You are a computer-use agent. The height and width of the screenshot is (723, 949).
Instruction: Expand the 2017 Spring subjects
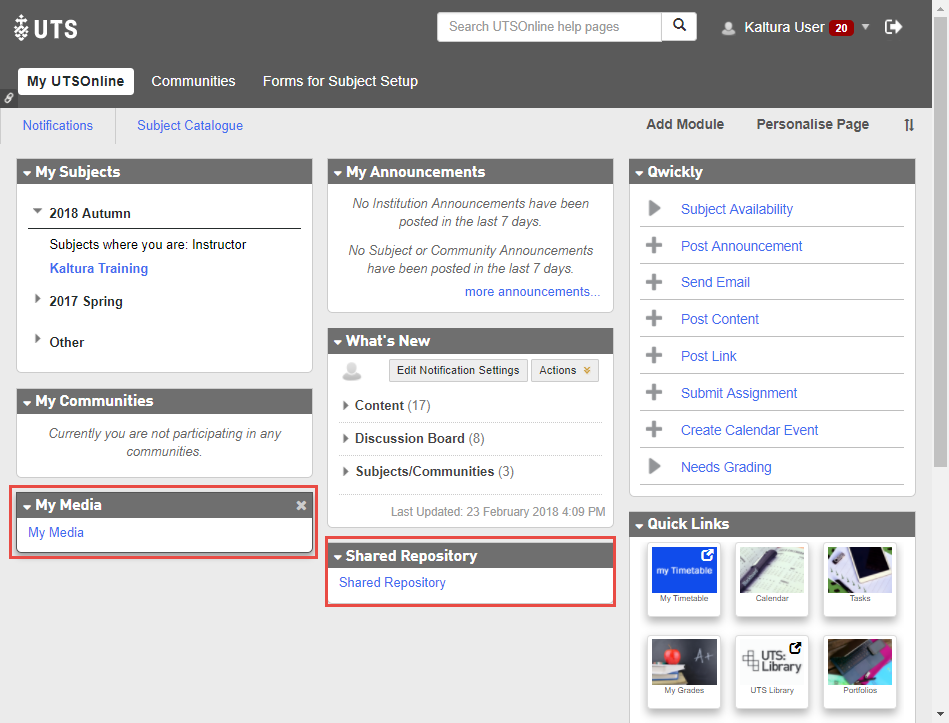38,300
